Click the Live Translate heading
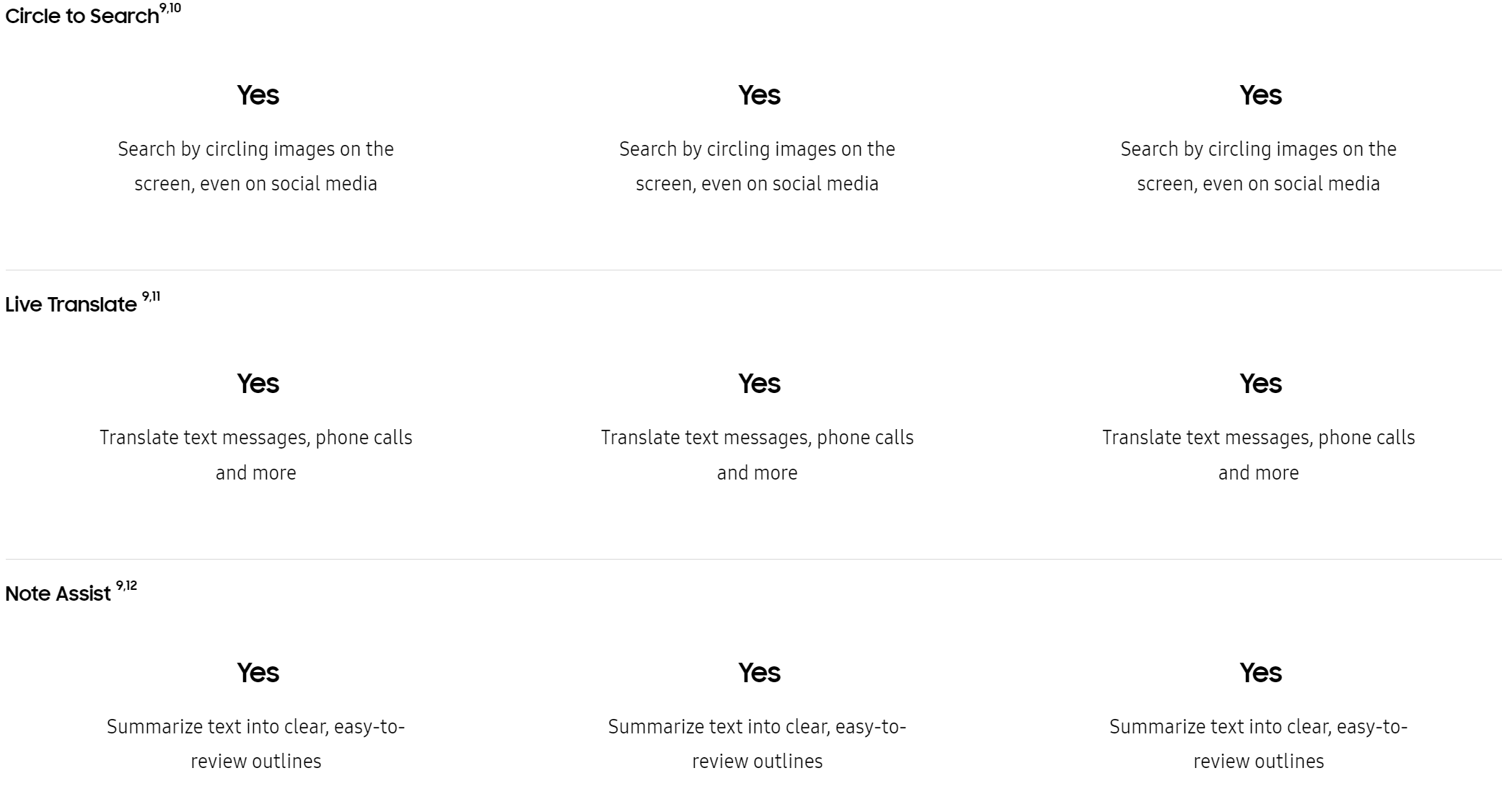 click(x=71, y=304)
